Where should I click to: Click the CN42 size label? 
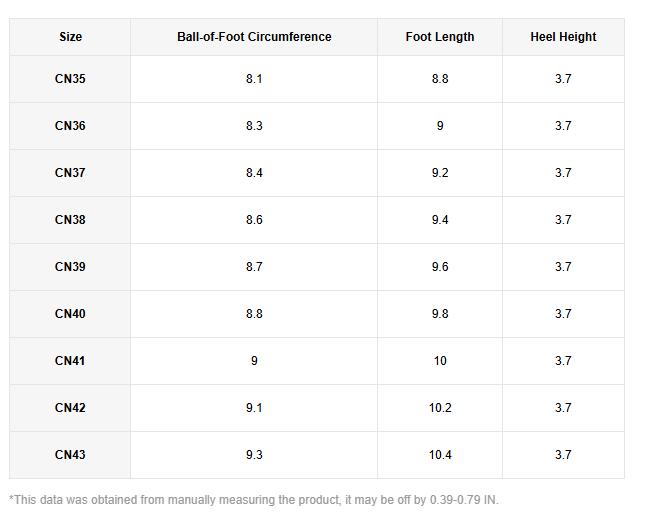pyautogui.click(x=70, y=408)
